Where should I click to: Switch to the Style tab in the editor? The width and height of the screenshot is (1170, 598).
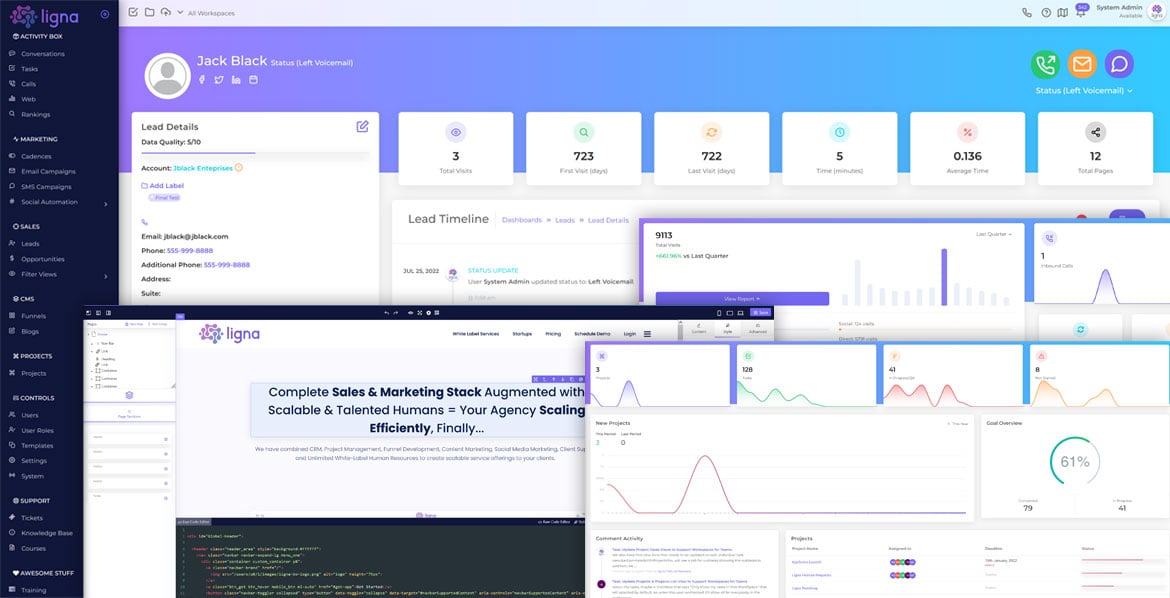[x=728, y=328]
